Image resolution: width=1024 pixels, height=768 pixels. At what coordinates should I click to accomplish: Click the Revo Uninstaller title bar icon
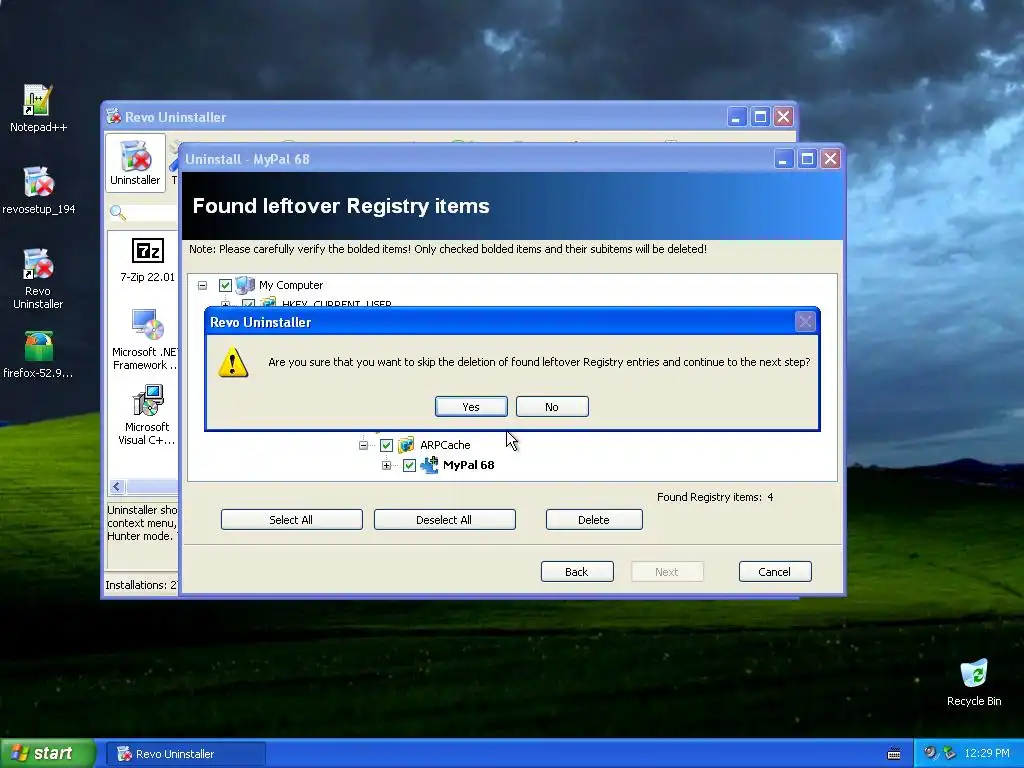click(114, 116)
